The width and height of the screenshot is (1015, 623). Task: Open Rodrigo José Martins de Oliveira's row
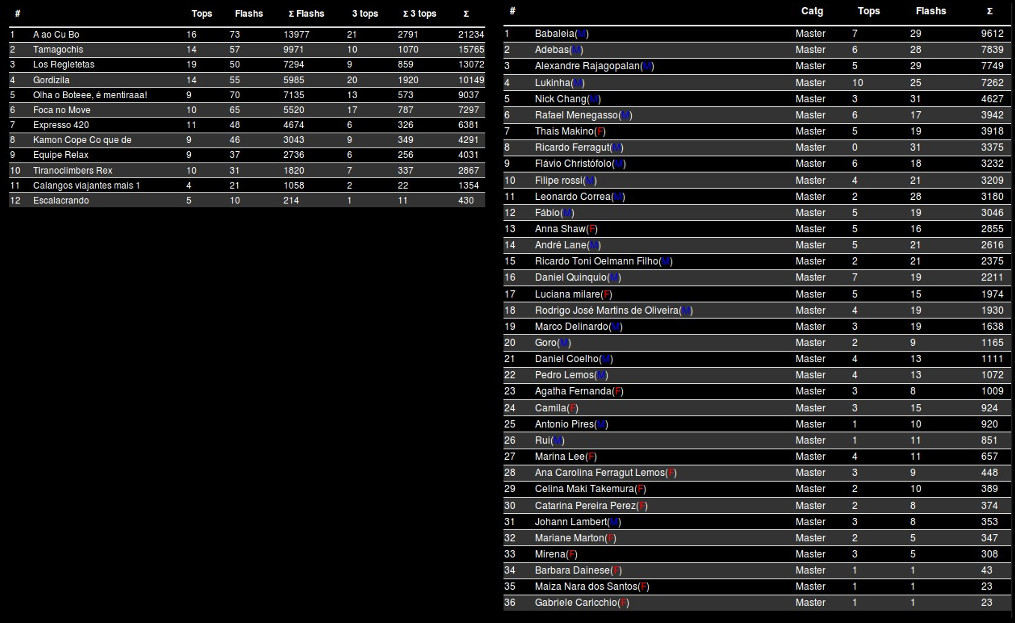click(606, 310)
